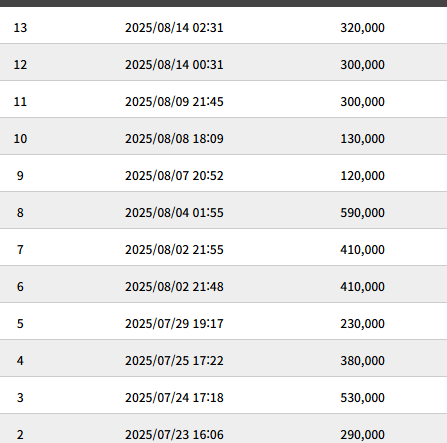Viewport: 447px width, 443px height.
Task: Click the 2025/08/14 02:31 timestamp
Action: pyautogui.click(x=174, y=28)
